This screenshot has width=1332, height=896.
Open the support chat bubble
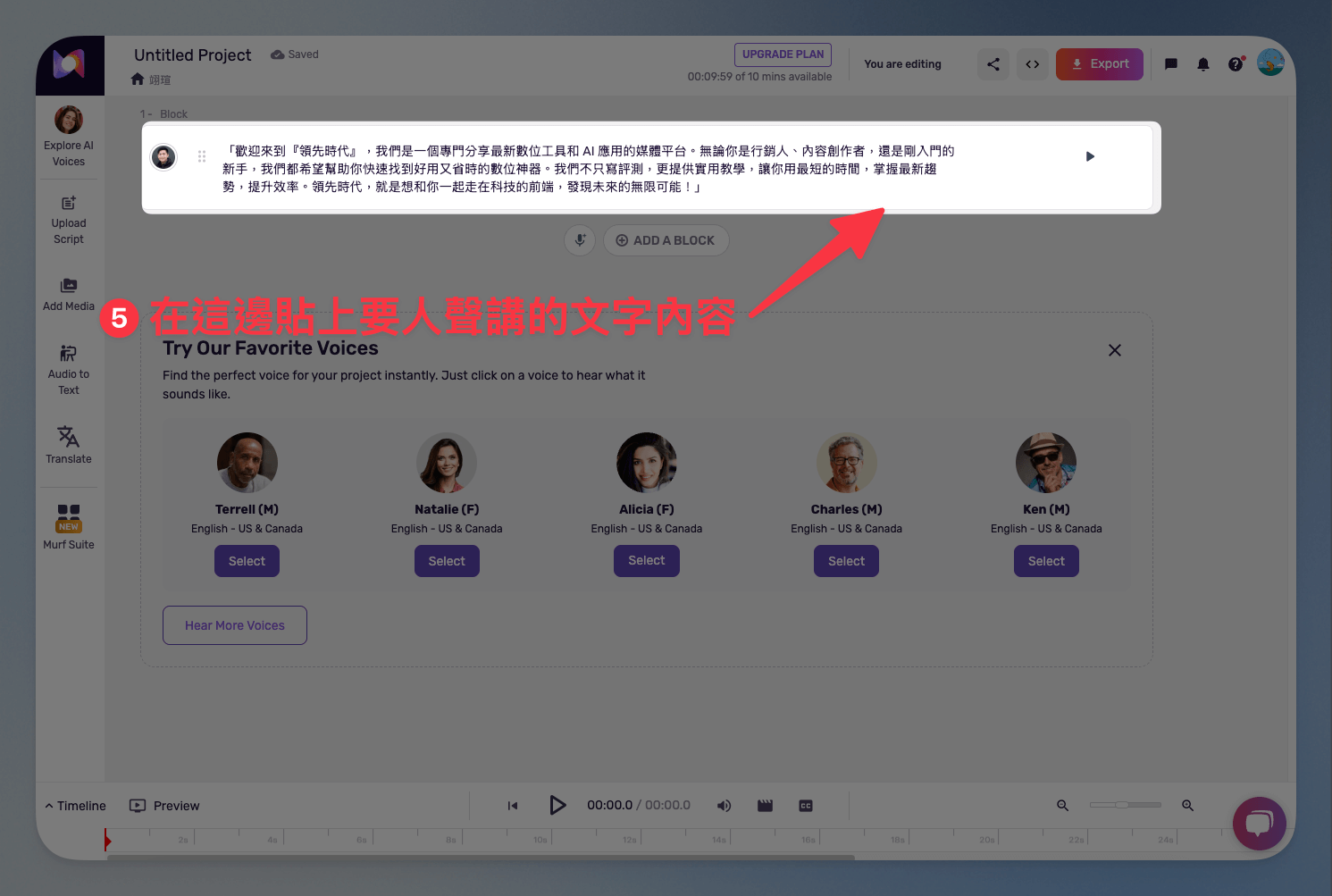(1260, 824)
